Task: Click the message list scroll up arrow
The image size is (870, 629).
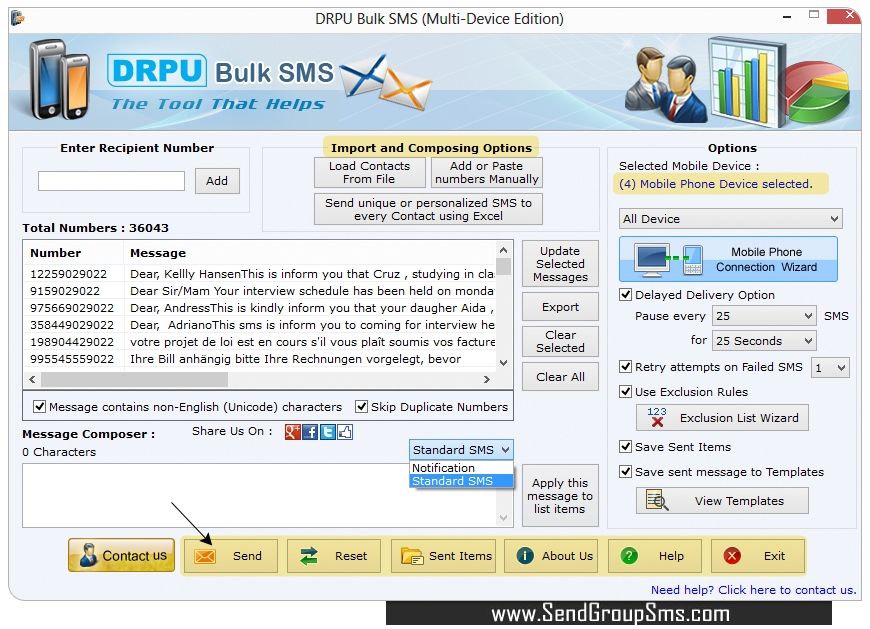Action: [503, 250]
